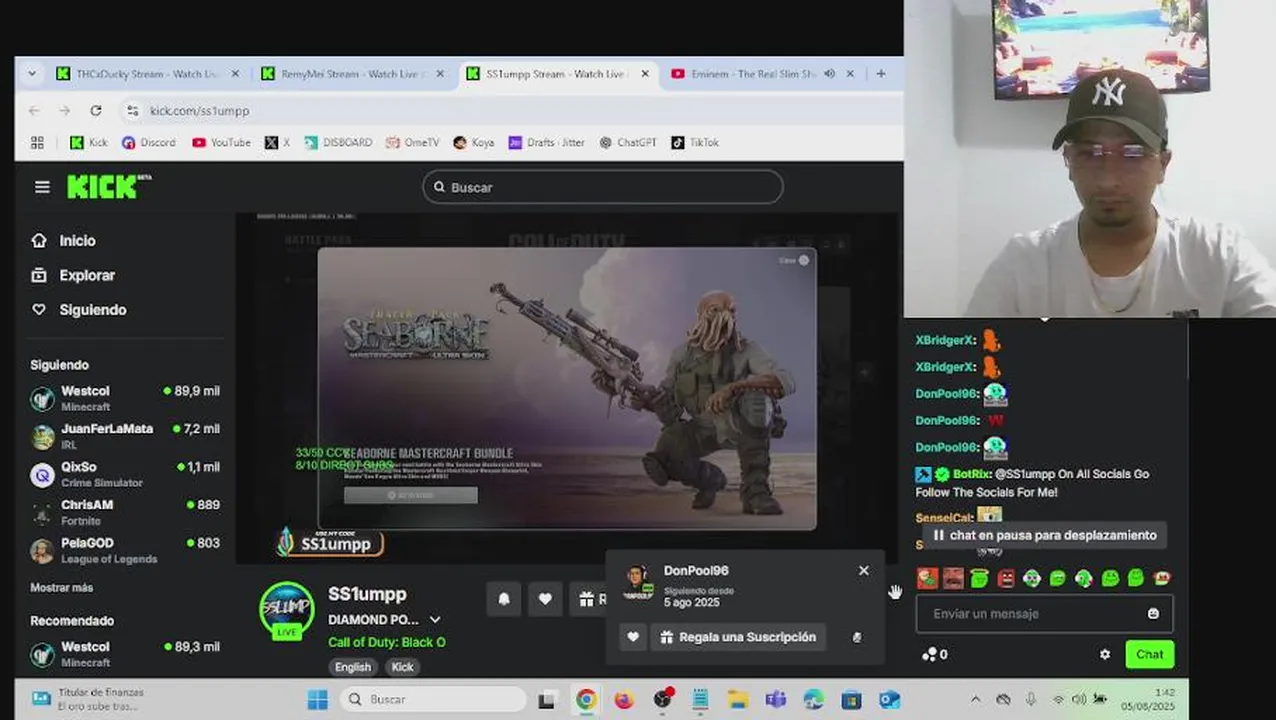Image resolution: width=1276 pixels, height=720 pixels.
Task: Open Westcol's channel under Siguiendo
Action: click(x=125, y=398)
